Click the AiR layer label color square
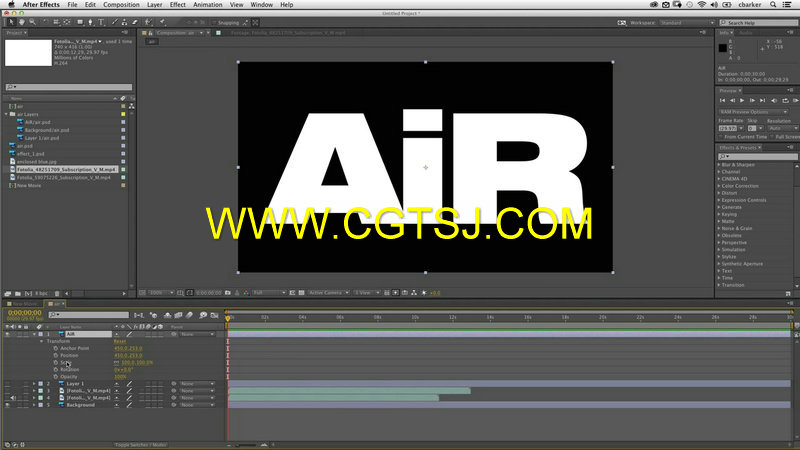Image resolution: width=800 pixels, height=450 pixels. click(41, 334)
